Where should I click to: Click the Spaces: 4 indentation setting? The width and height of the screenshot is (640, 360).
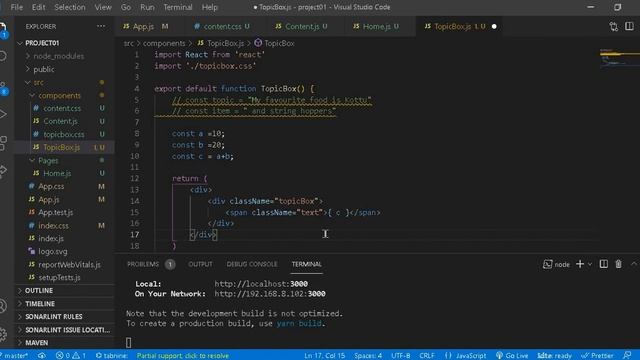[x=368, y=356]
